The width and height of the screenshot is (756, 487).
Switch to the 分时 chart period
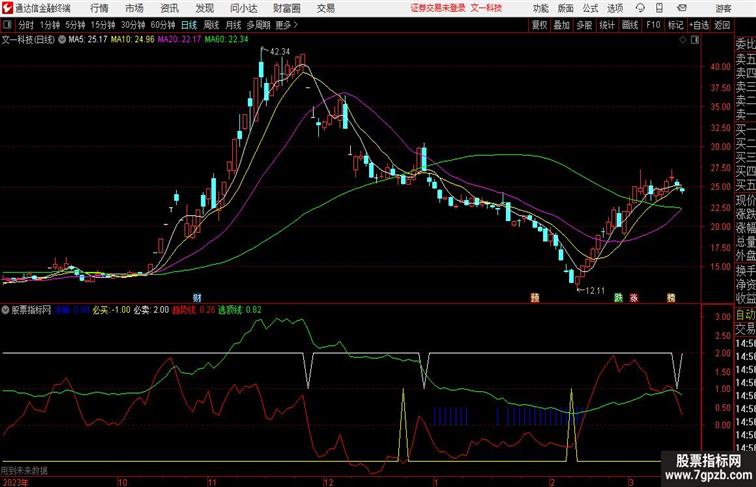click(x=26, y=25)
